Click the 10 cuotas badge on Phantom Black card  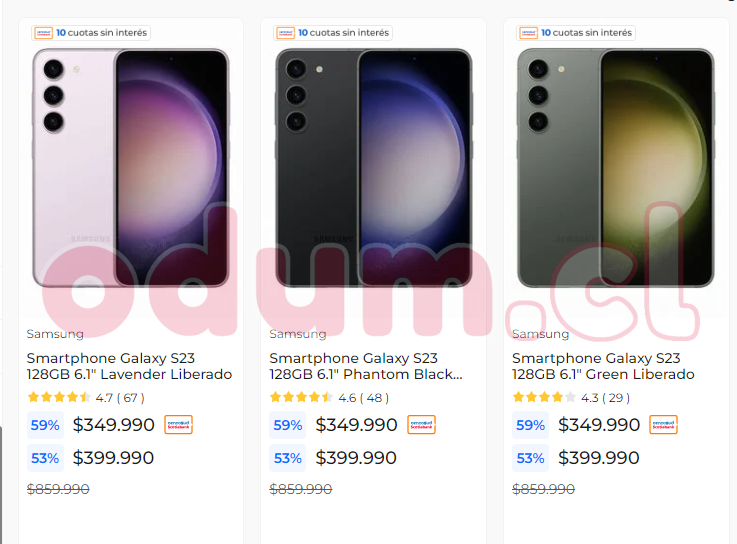click(x=334, y=33)
